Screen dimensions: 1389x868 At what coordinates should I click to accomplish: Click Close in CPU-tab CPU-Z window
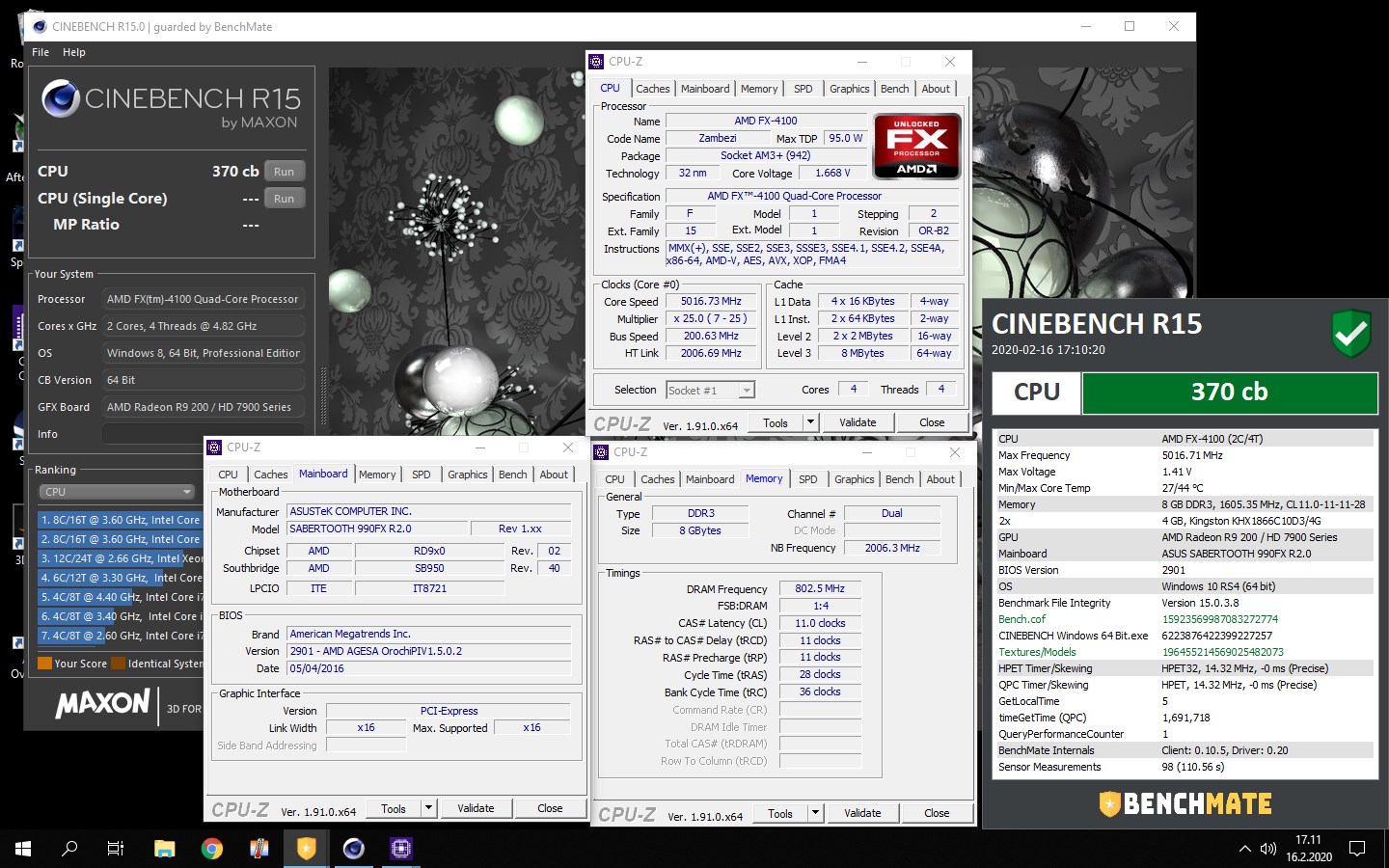932,422
